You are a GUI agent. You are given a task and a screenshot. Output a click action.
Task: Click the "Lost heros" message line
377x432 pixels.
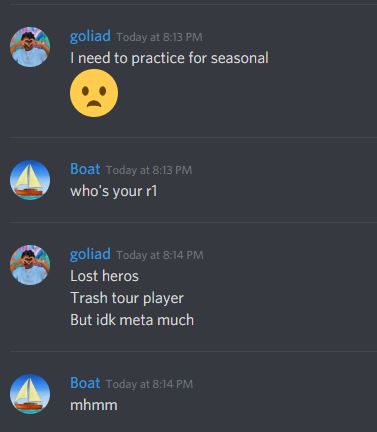(104, 276)
